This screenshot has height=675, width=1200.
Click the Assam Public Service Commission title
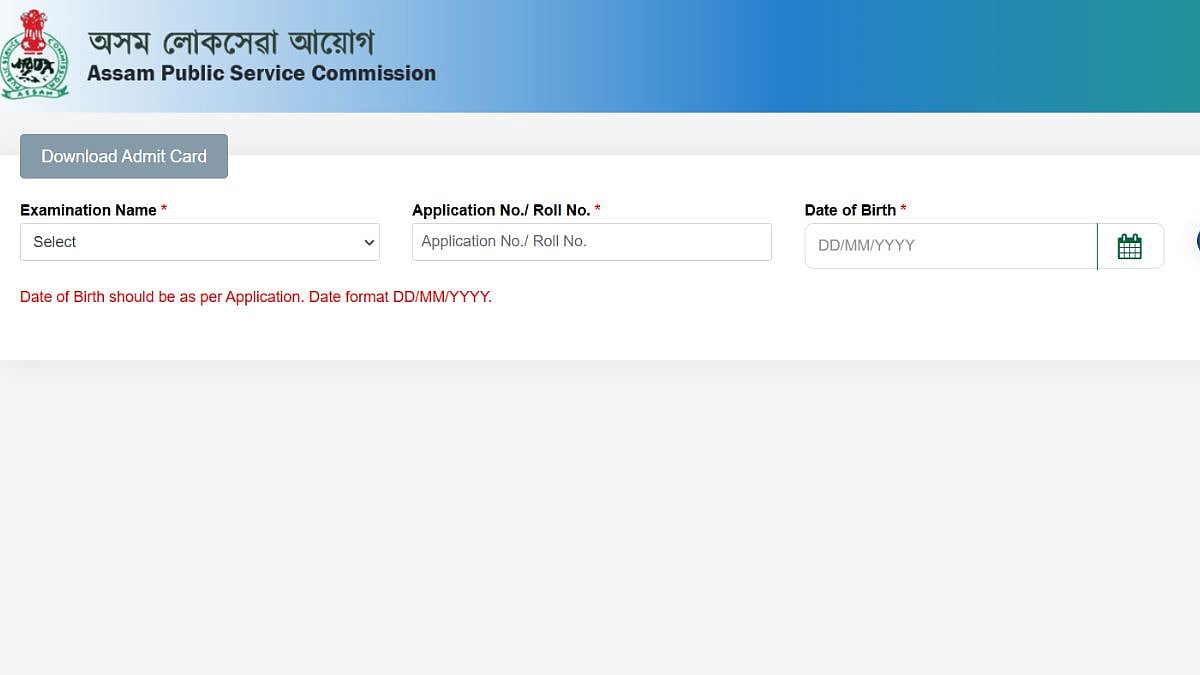pyautogui.click(x=261, y=74)
